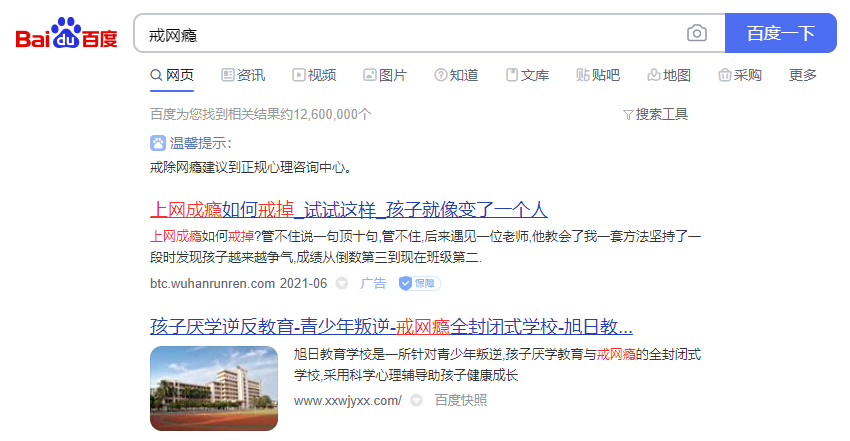Click the 百度一下 search button
This screenshot has height=441, width=850.
click(781, 33)
